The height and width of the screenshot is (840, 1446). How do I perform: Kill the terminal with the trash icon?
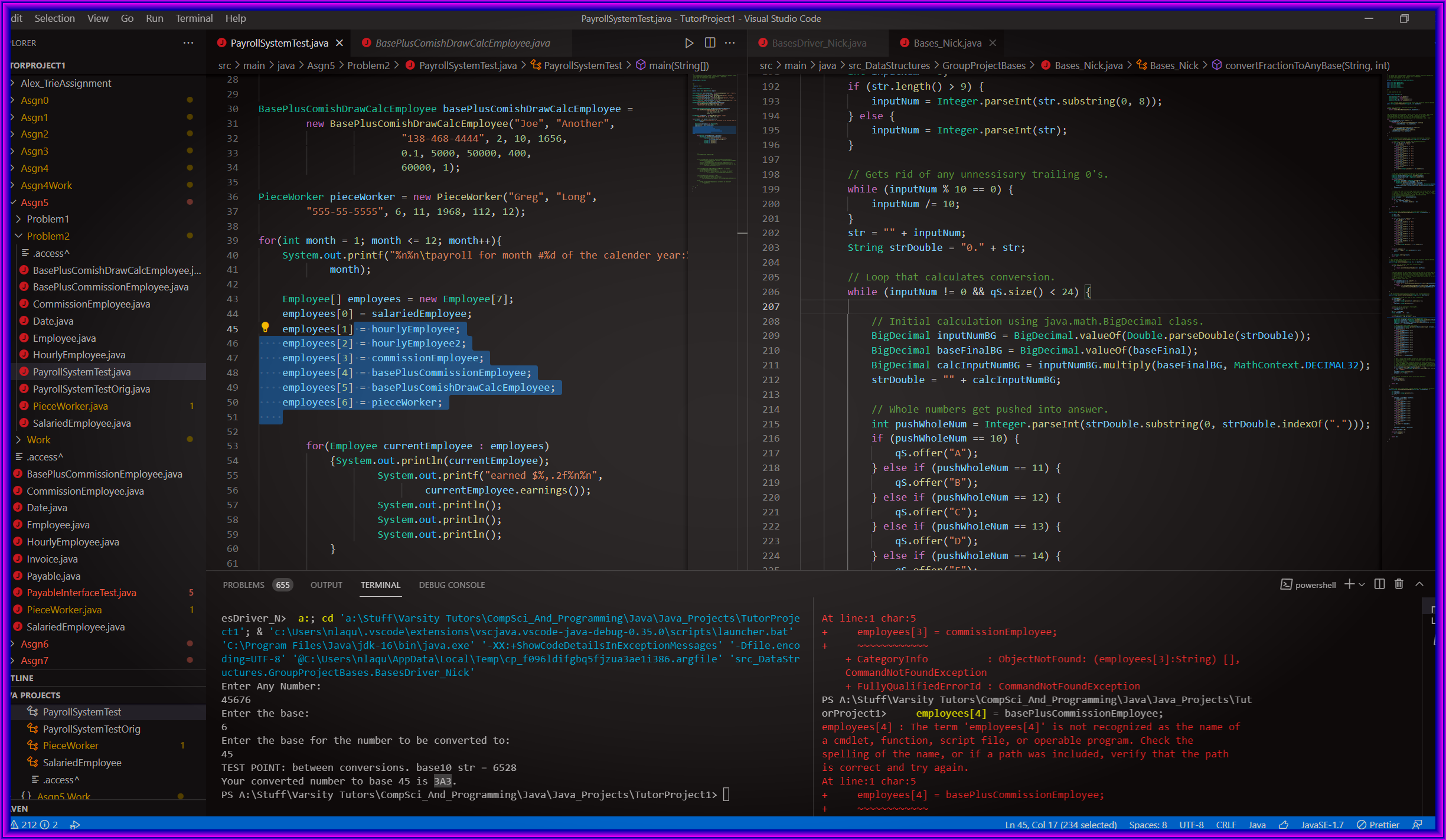(x=1399, y=584)
